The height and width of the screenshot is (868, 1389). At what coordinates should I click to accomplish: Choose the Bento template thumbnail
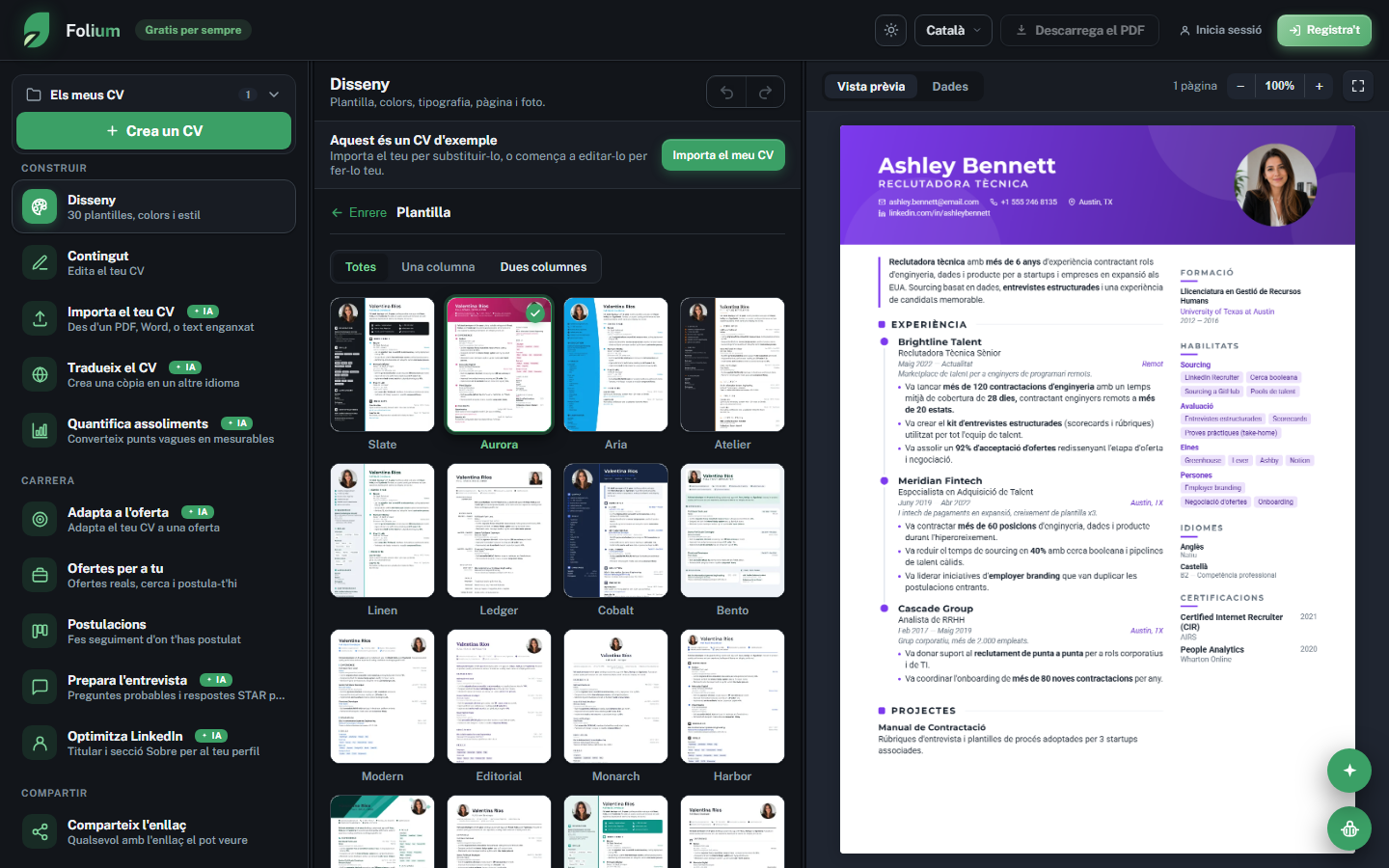[732, 530]
